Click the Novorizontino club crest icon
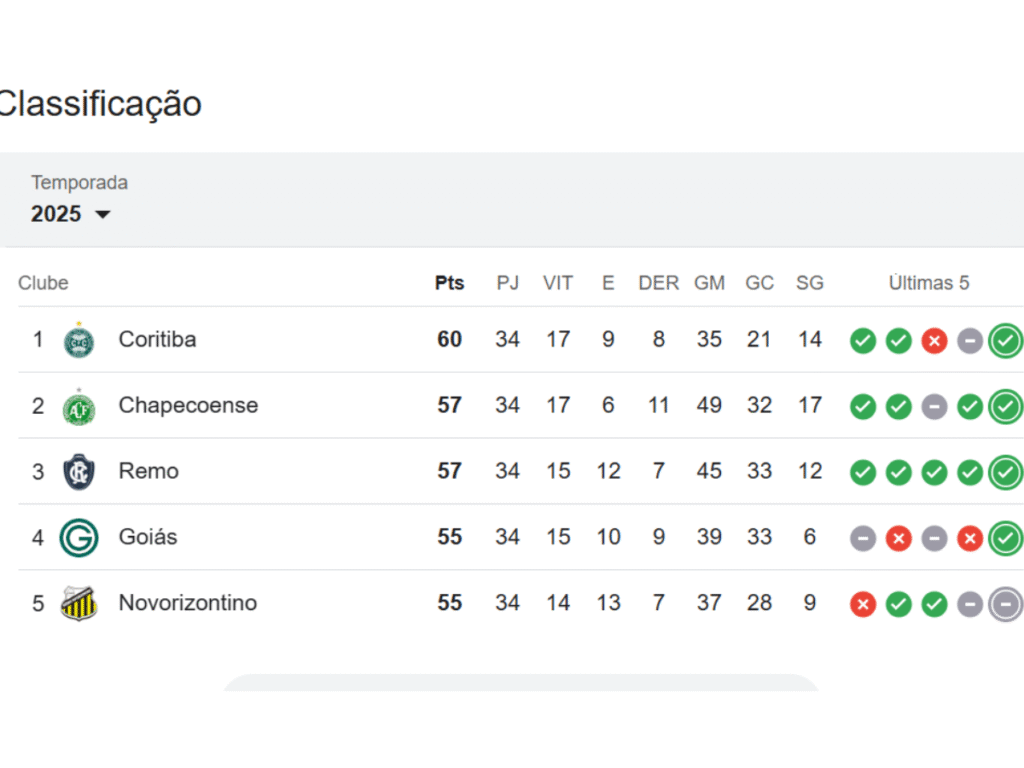The height and width of the screenshot is (768, 1024). 79,604
